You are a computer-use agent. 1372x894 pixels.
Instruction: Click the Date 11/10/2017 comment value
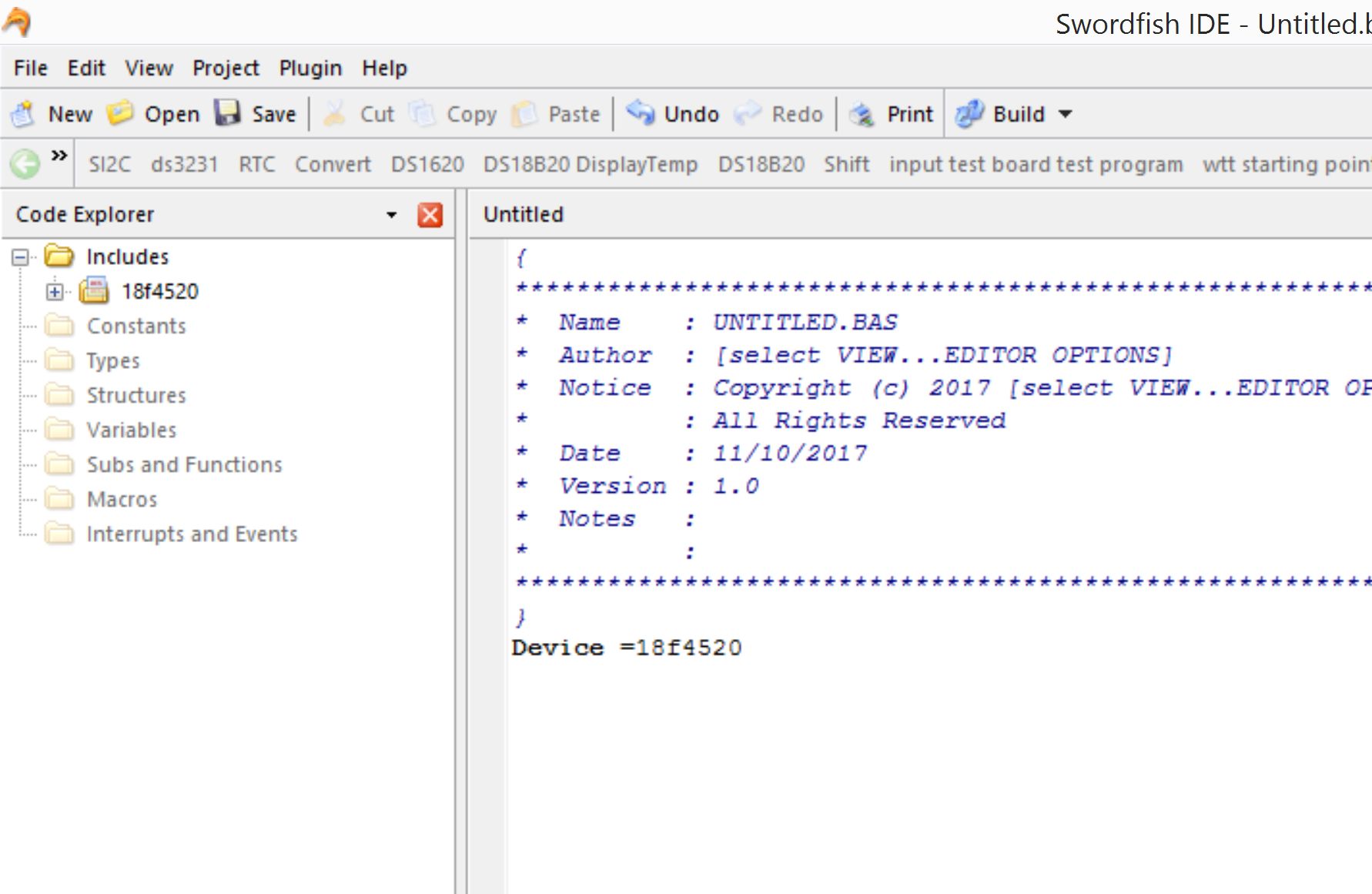coord(790,453)
